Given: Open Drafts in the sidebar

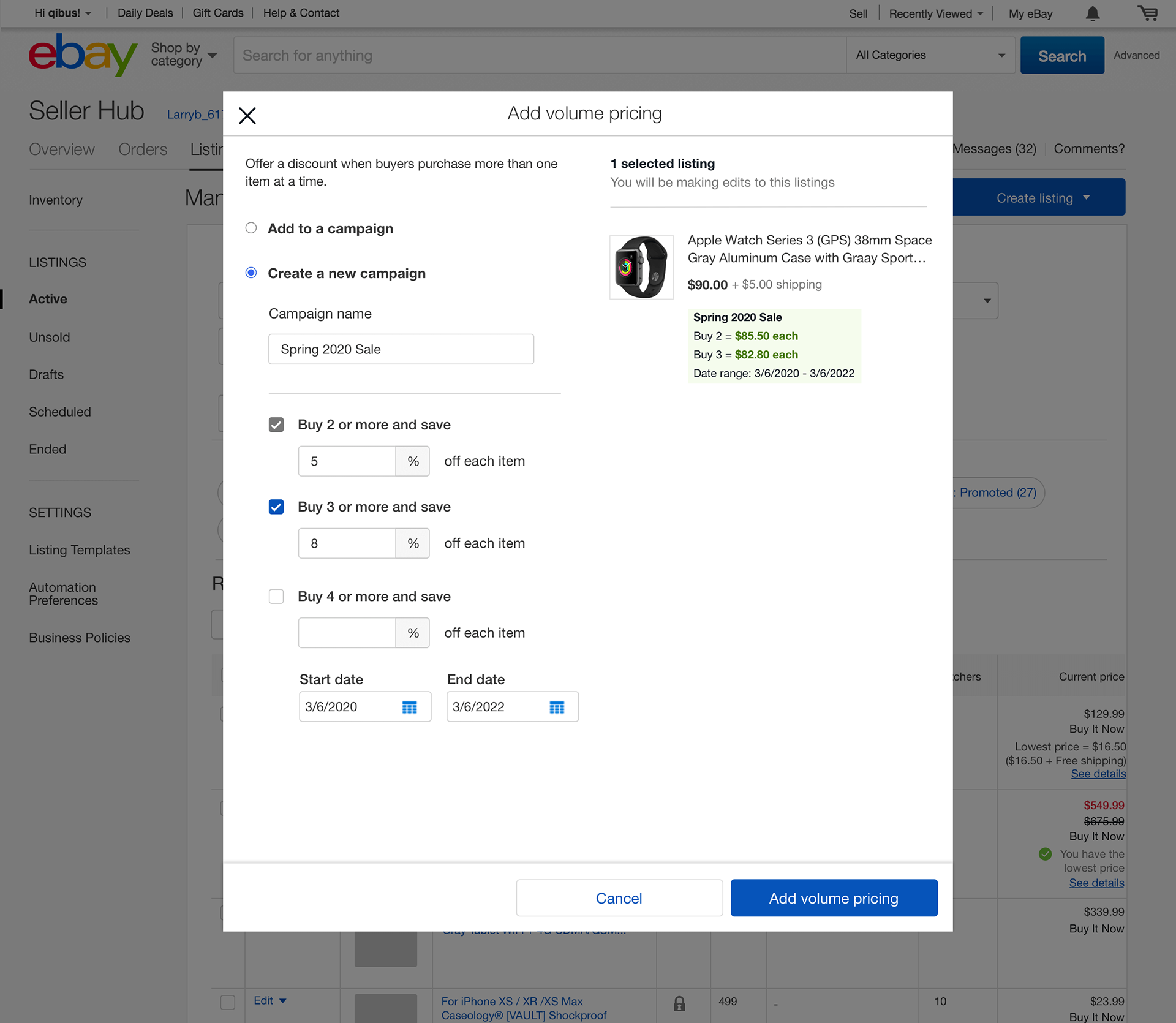Looking at the screenshot, I should click(x=46, y=374).
